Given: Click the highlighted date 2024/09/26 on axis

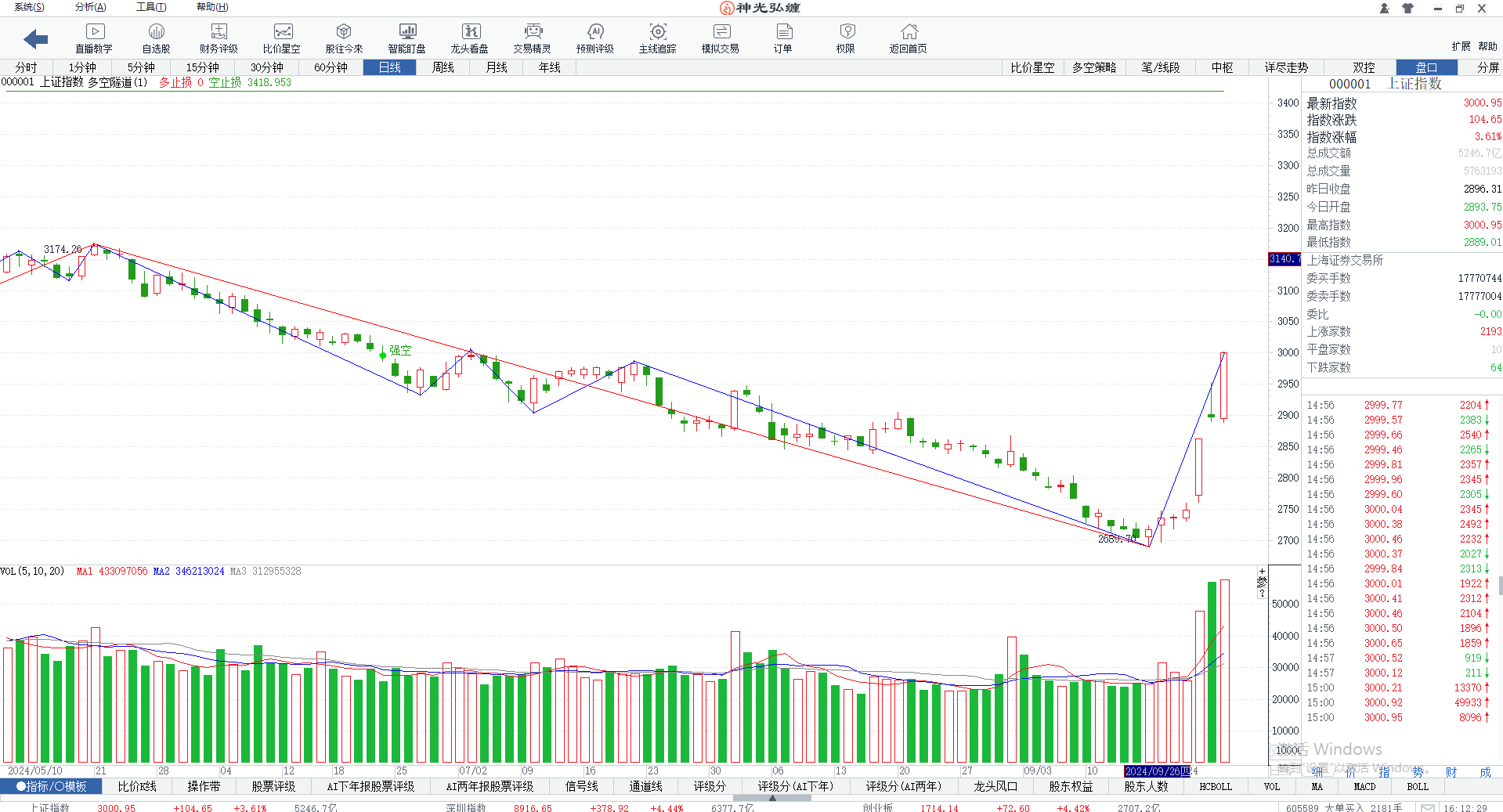Looking at the screenshot, I should point(1157,771).
